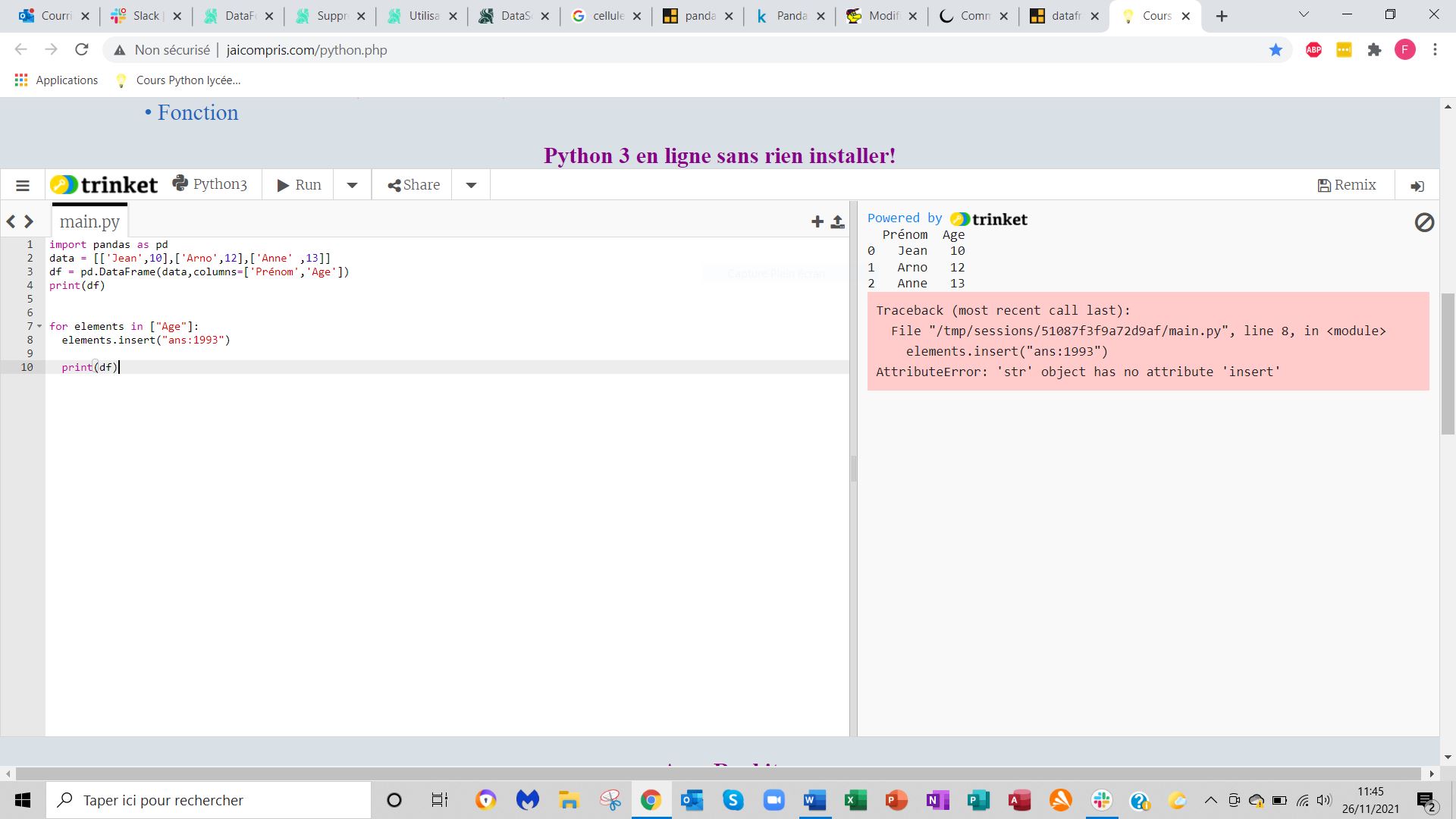1456x819 pixels.
Task: Add a new file with plus icon
Action: tap(817, 221)
